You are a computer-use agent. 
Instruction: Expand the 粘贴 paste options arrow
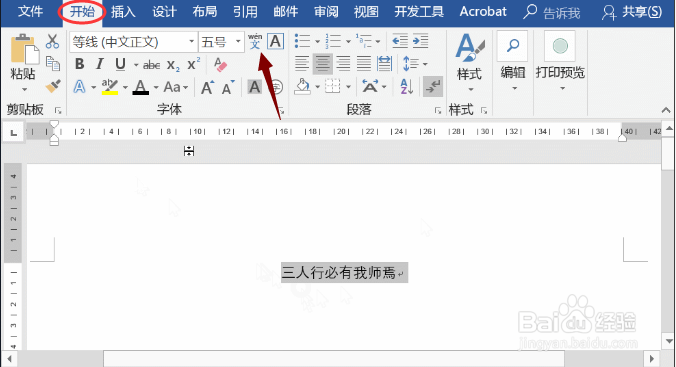click(x=24, y=89)
